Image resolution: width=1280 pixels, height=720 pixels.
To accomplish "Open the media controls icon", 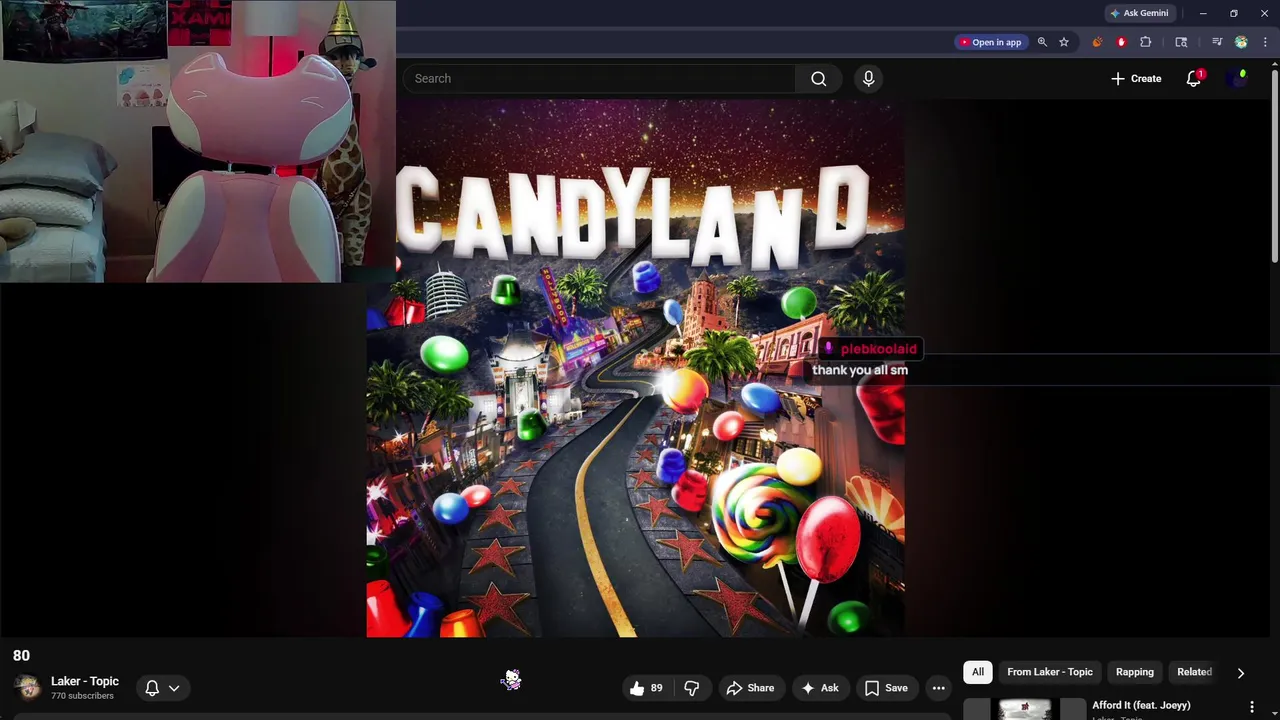I will (1216, 42).
